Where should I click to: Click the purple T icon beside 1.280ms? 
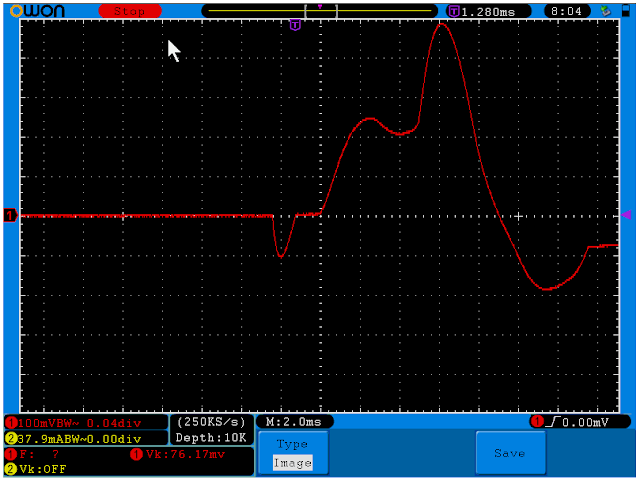tap(453, 11)
